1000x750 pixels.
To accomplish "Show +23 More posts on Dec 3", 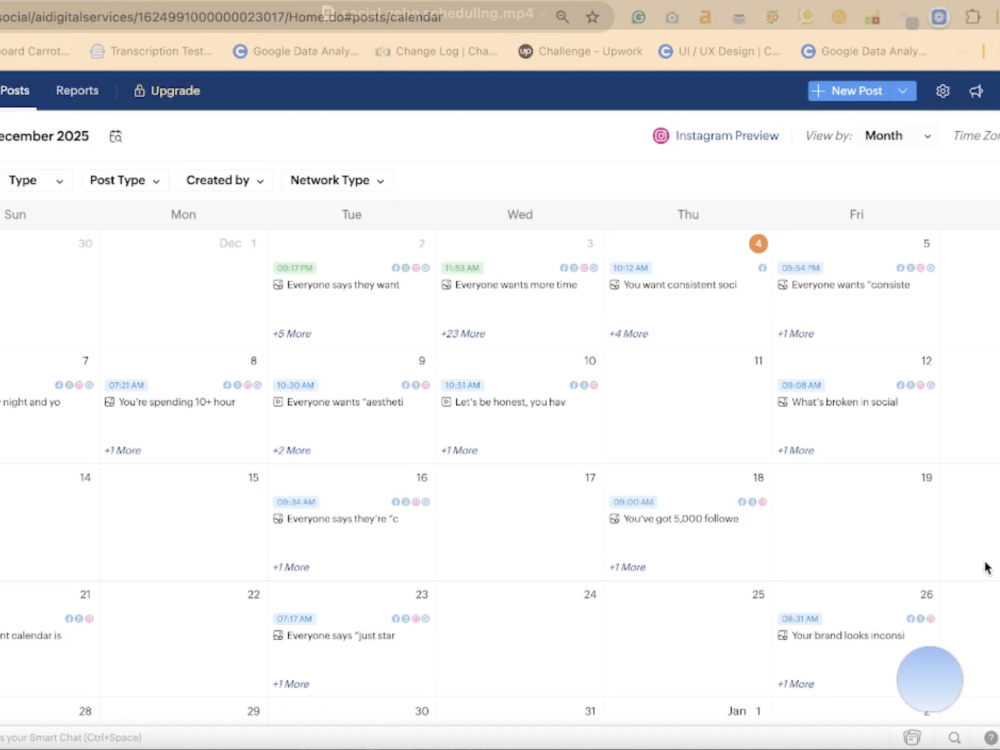I will (x=463, y=334).
